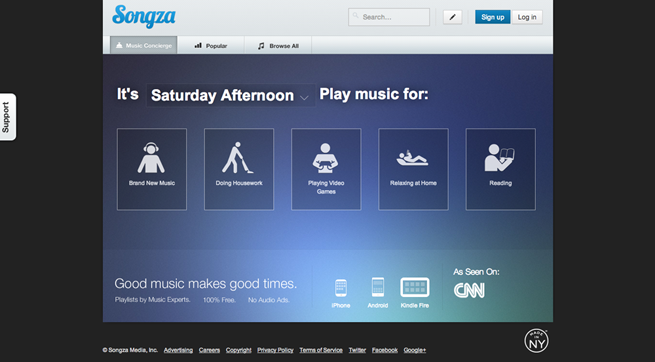Open the Browse All tab
Screen dimensions: 655x362
[x=278, y=46]
